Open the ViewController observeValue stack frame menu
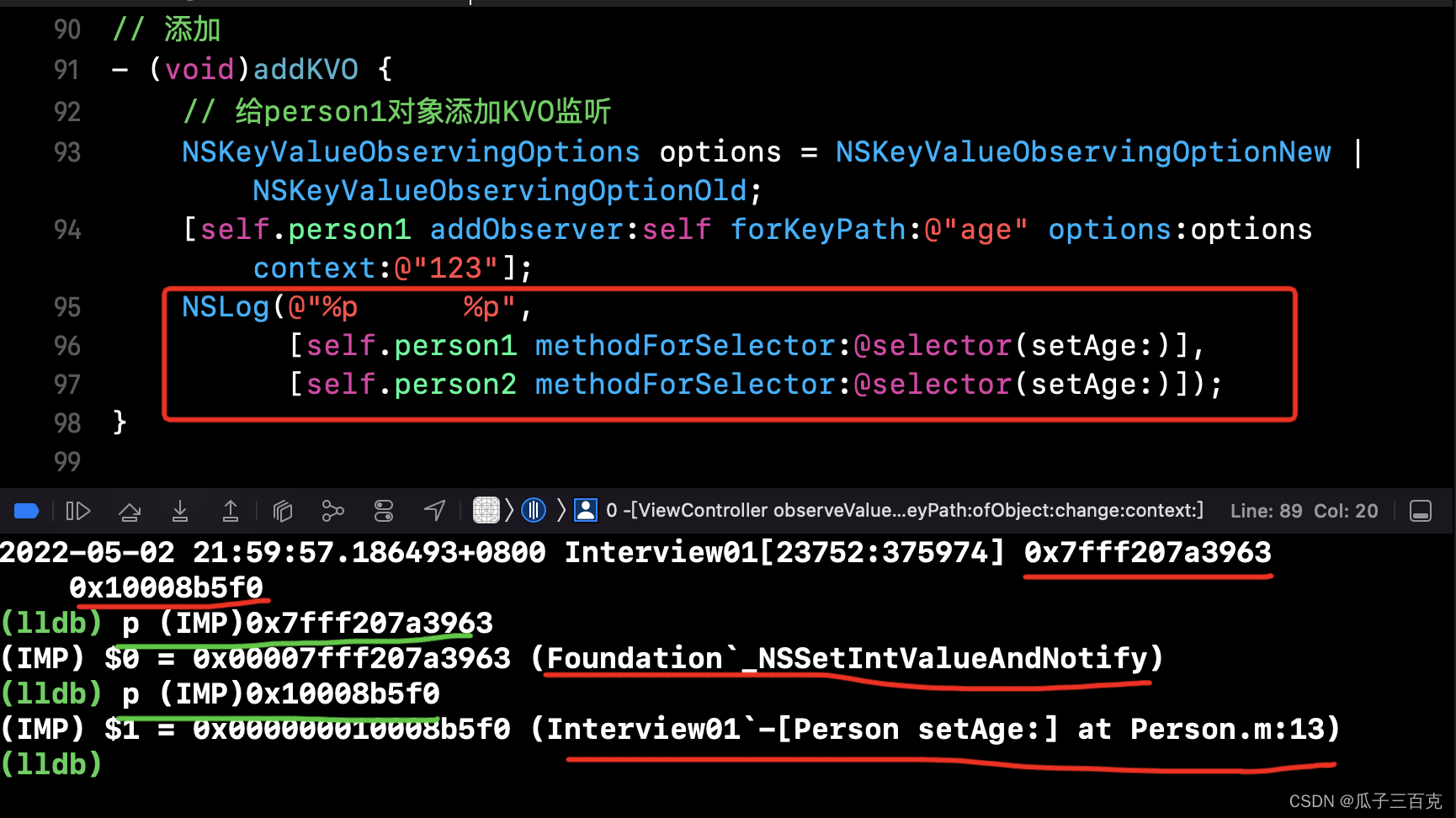The image size is (1456, 818). pos(905,510)
